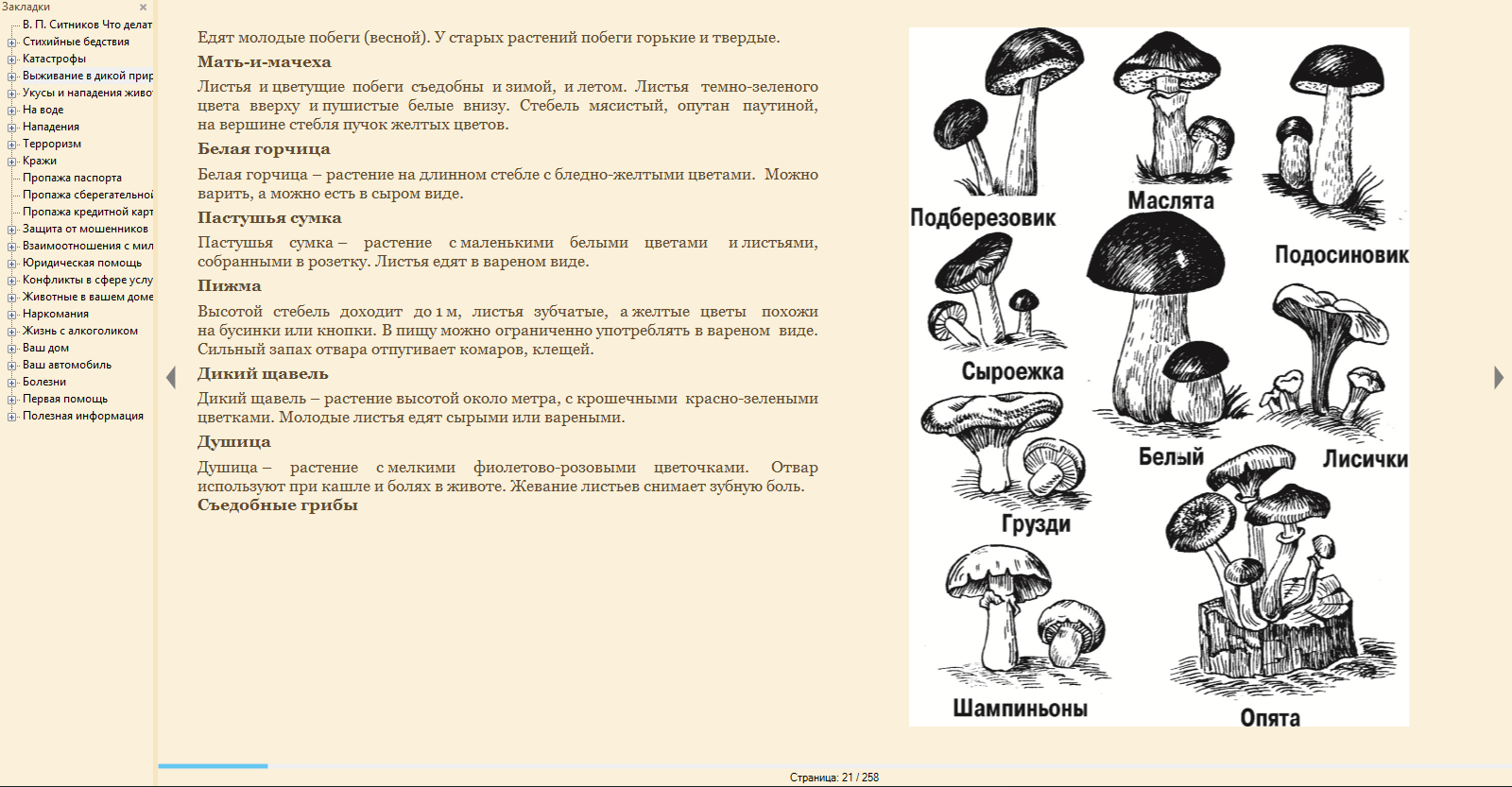The width and height of the screenshot is (1512, 787).
Task: Click the 'Дикий щавель' heading
Action: click(263, 374)
